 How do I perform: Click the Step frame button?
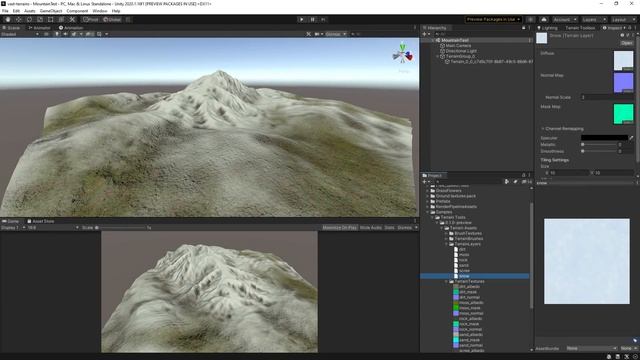pos(323,19)
